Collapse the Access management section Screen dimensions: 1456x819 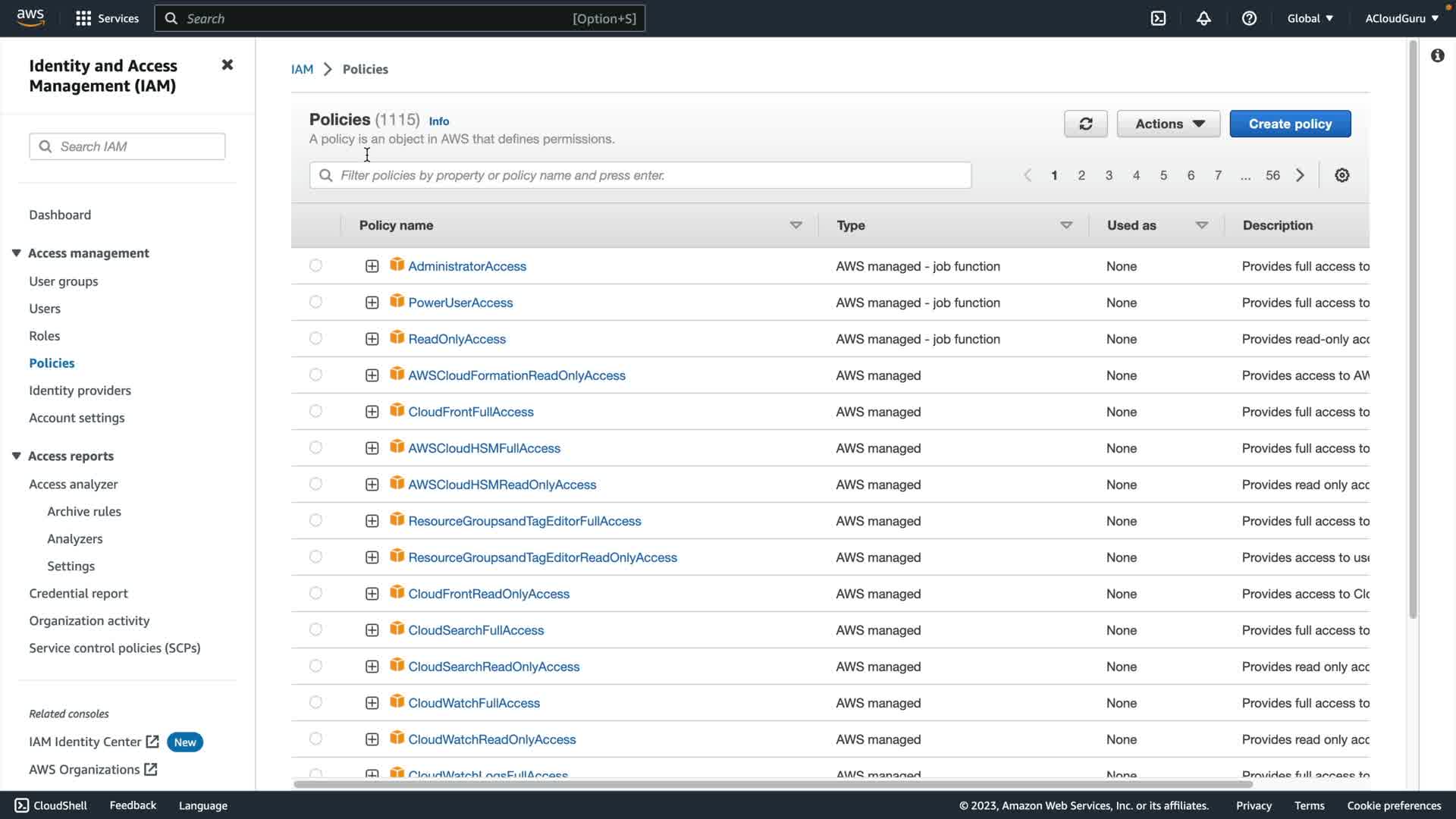16,253
